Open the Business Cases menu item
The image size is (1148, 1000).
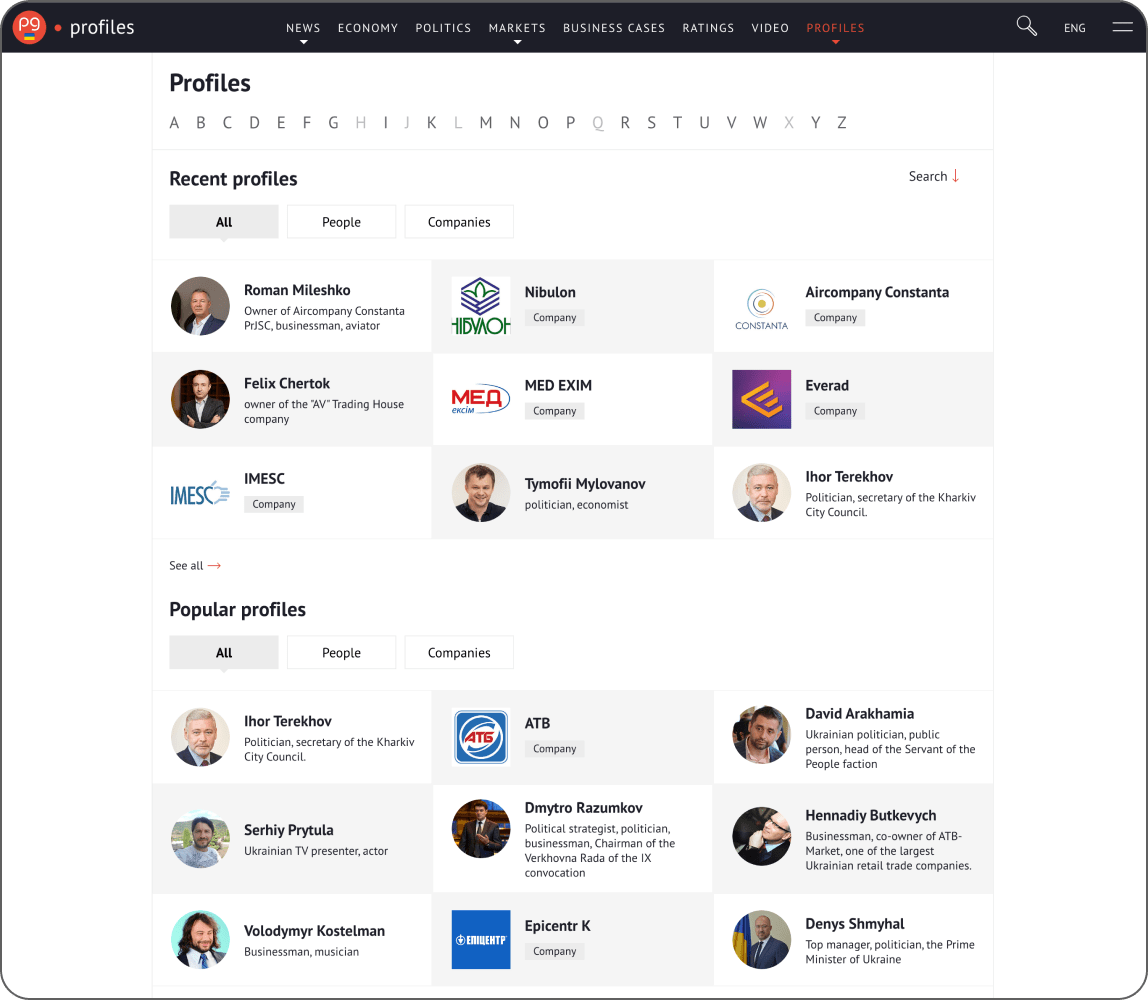[614, 28]
